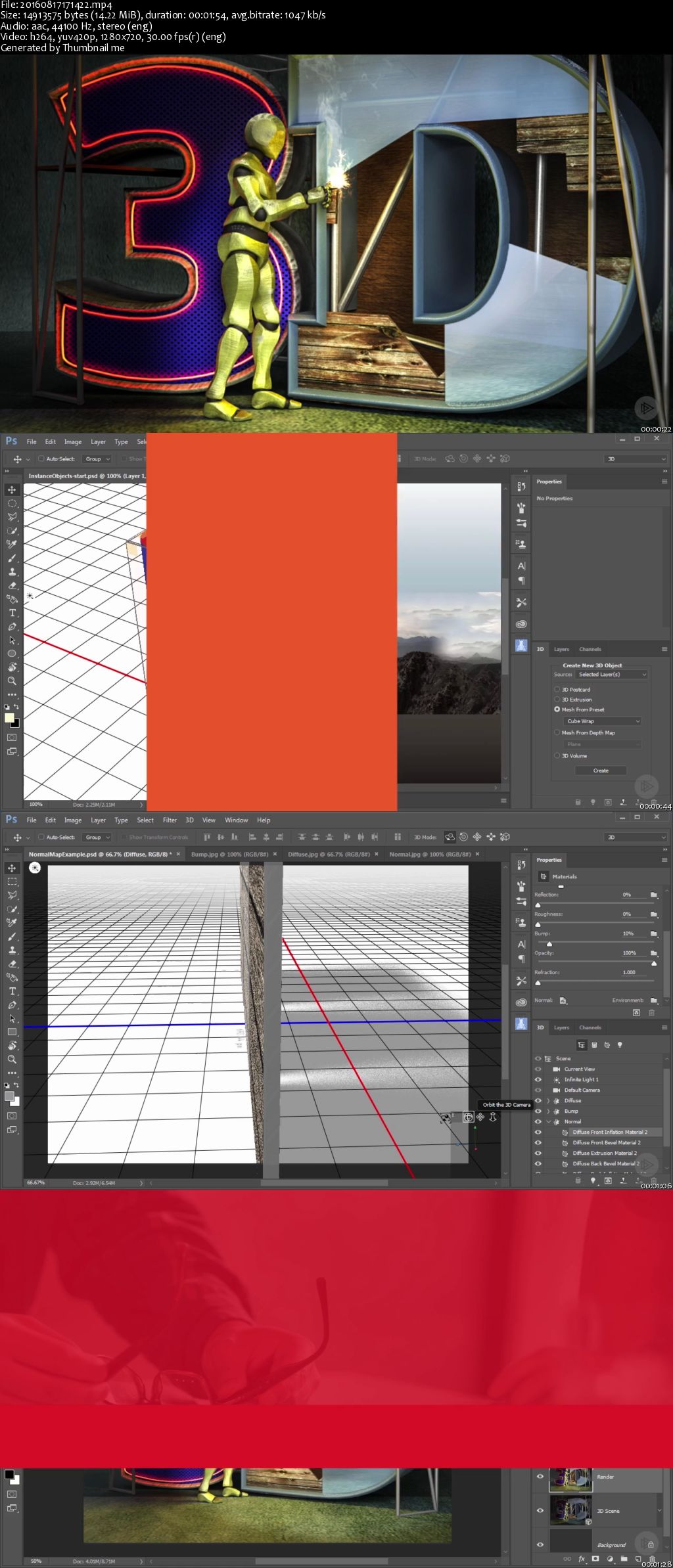The image size is (673, 1568).
Task: Click the Materials button in Properties panel
Action: [543, 876]
